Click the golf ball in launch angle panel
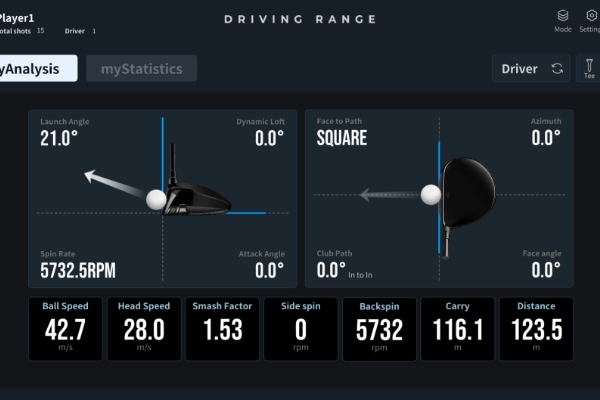Screen dimensions: 600x400 (156, 198)
